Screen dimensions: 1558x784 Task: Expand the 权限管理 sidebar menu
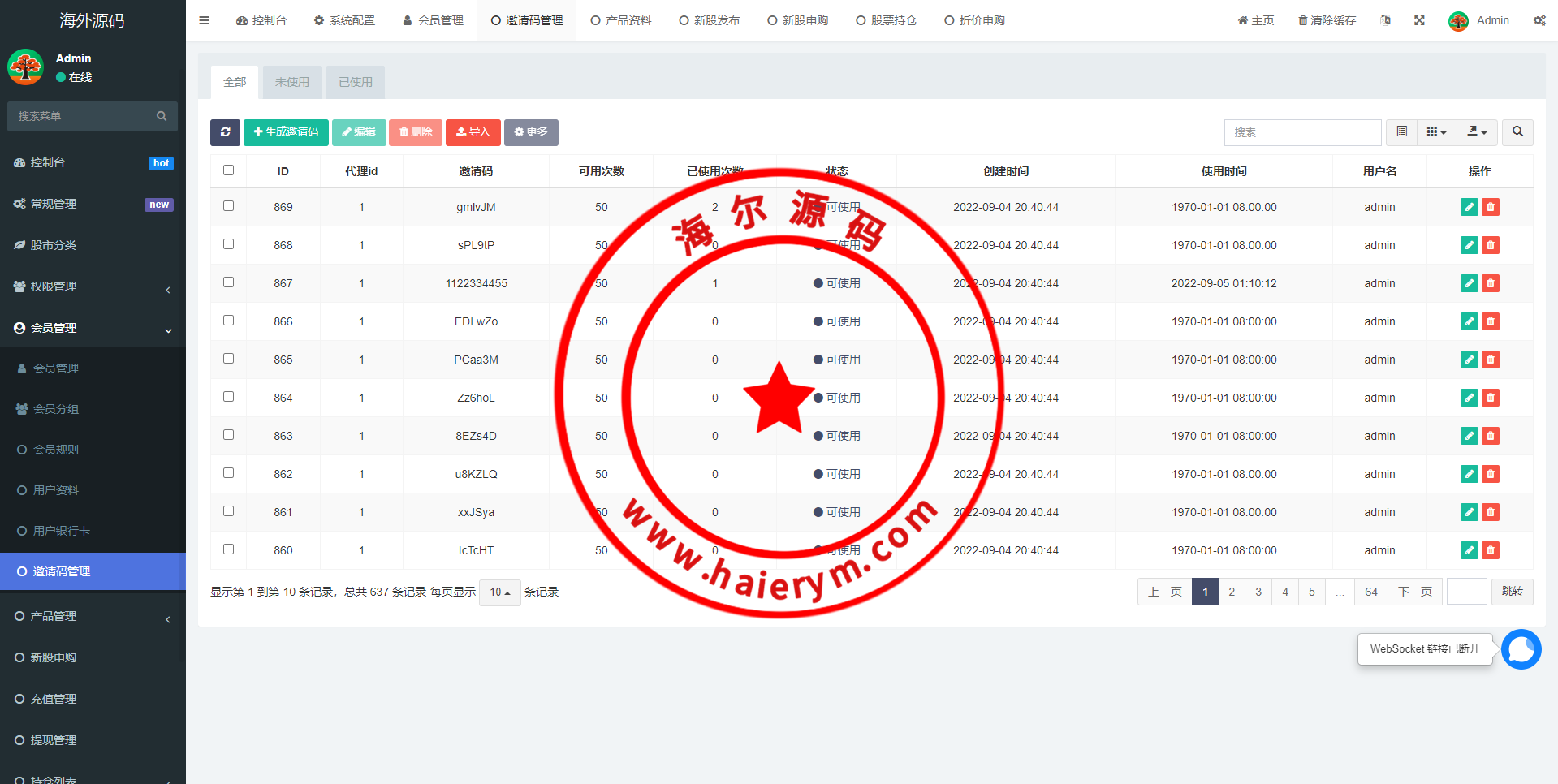pyautogui.click(x=93, y=286)
